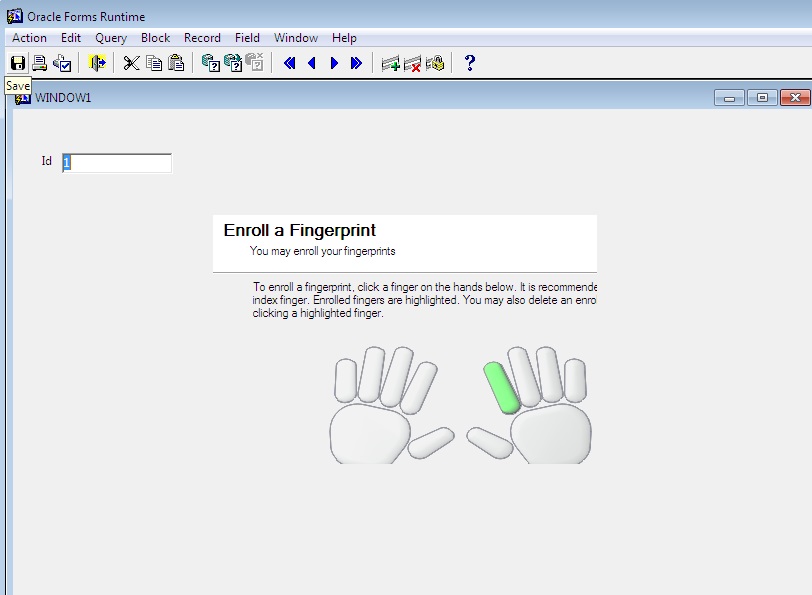Image resolution: width=812 pixels, height=595 pixels.
Task: Open the Window menu
Action: pyautogui.click(x=296, y=38)
